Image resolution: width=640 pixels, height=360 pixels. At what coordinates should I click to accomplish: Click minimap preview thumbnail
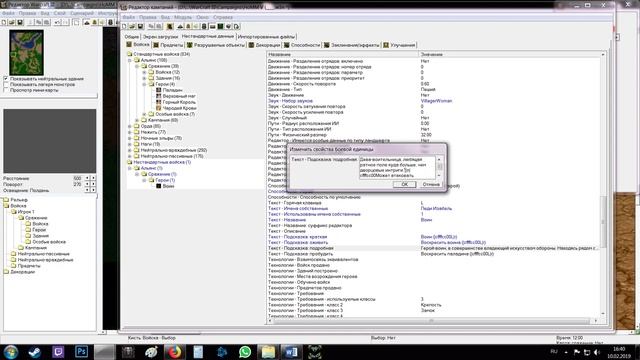(x=26, y=52)
